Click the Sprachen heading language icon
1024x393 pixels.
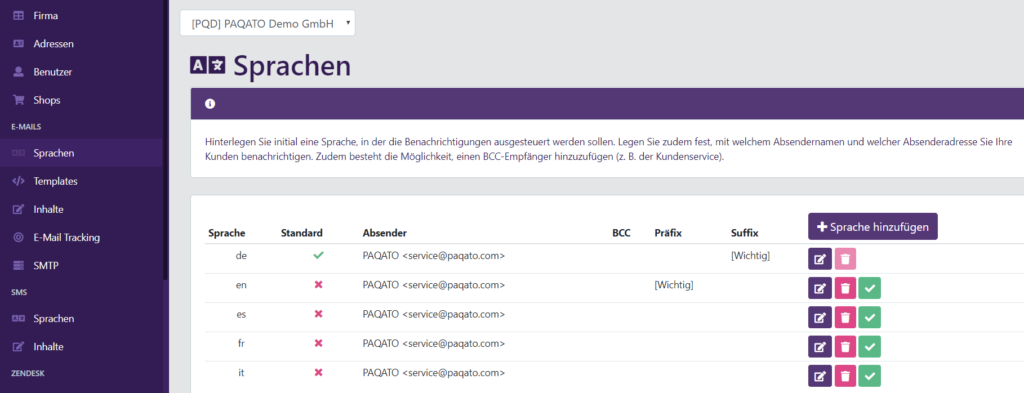(208, 65)
